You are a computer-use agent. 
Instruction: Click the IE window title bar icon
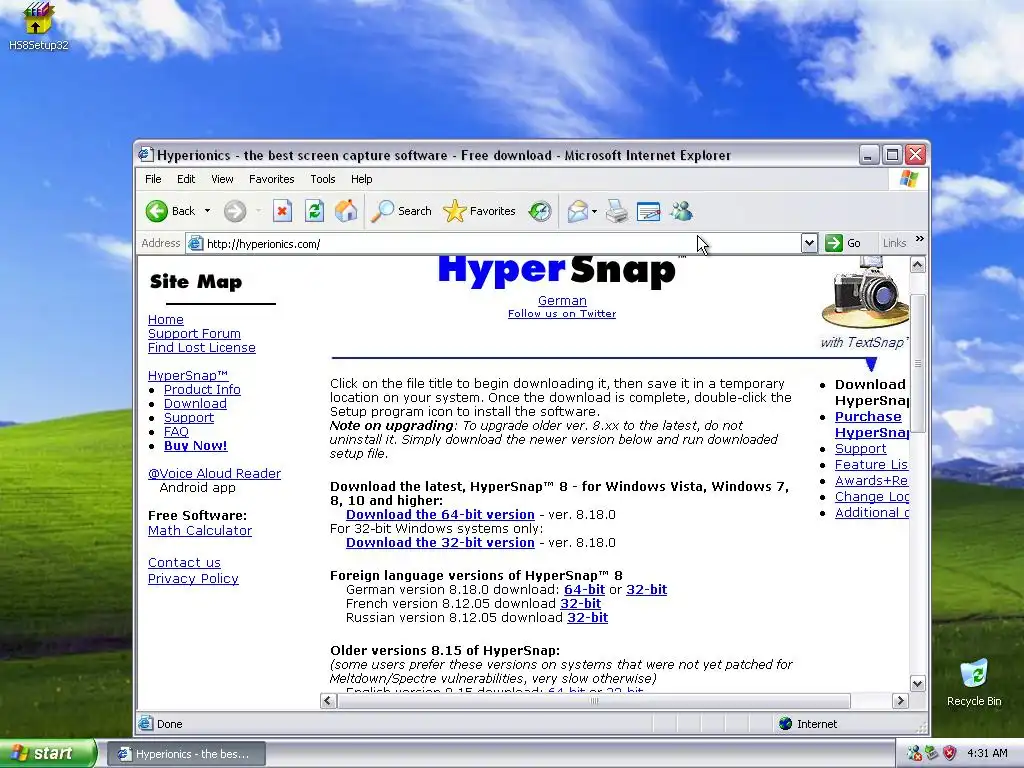click(x=146, y=155)
